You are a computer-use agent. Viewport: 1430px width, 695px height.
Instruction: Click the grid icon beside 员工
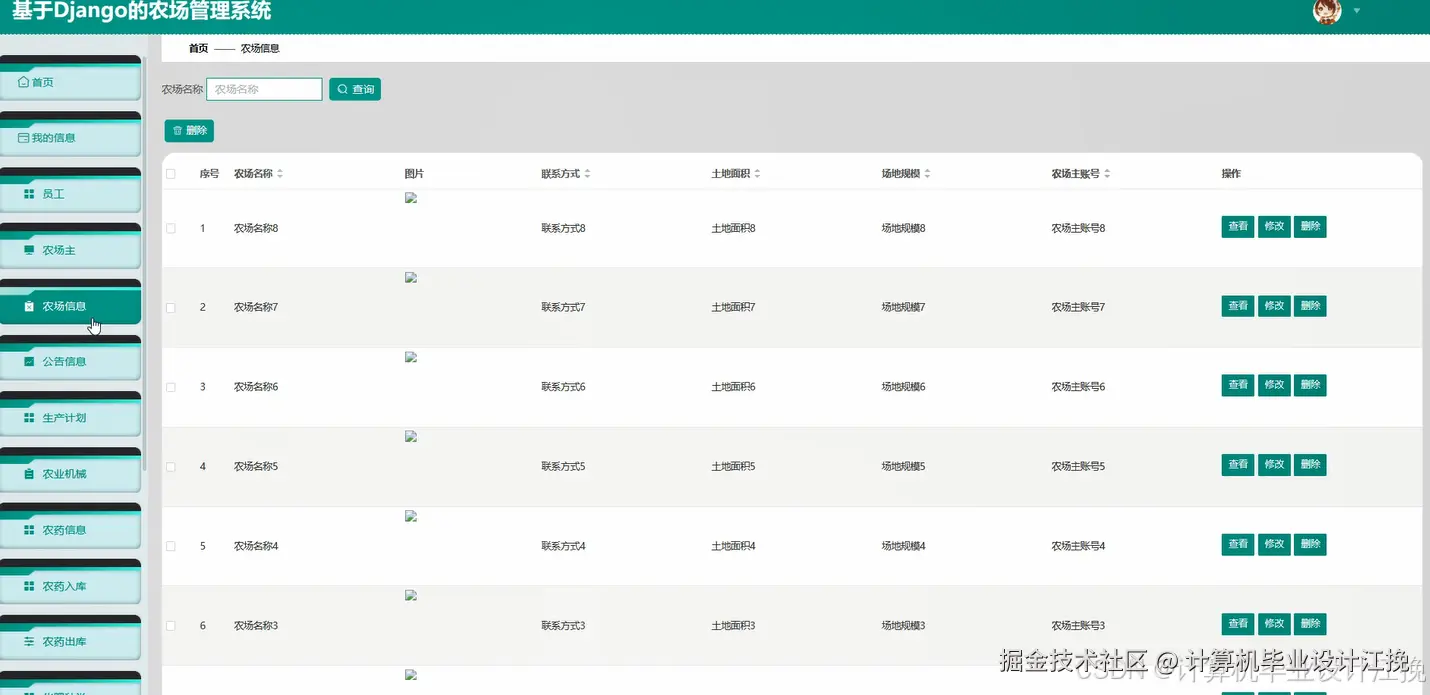pyautogui.click(x=29, y=194)
